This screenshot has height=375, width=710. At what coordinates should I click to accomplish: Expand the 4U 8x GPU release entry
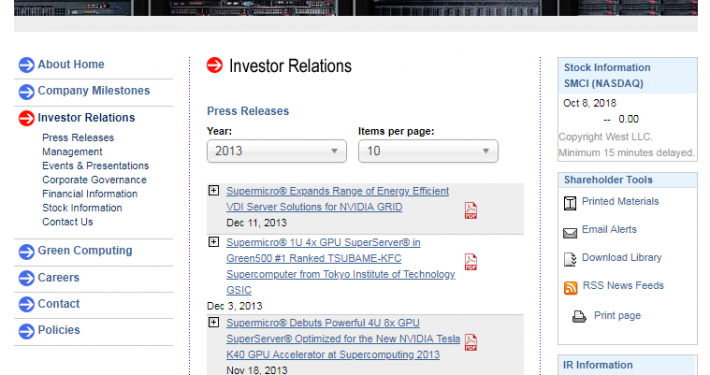coord(214,322)
